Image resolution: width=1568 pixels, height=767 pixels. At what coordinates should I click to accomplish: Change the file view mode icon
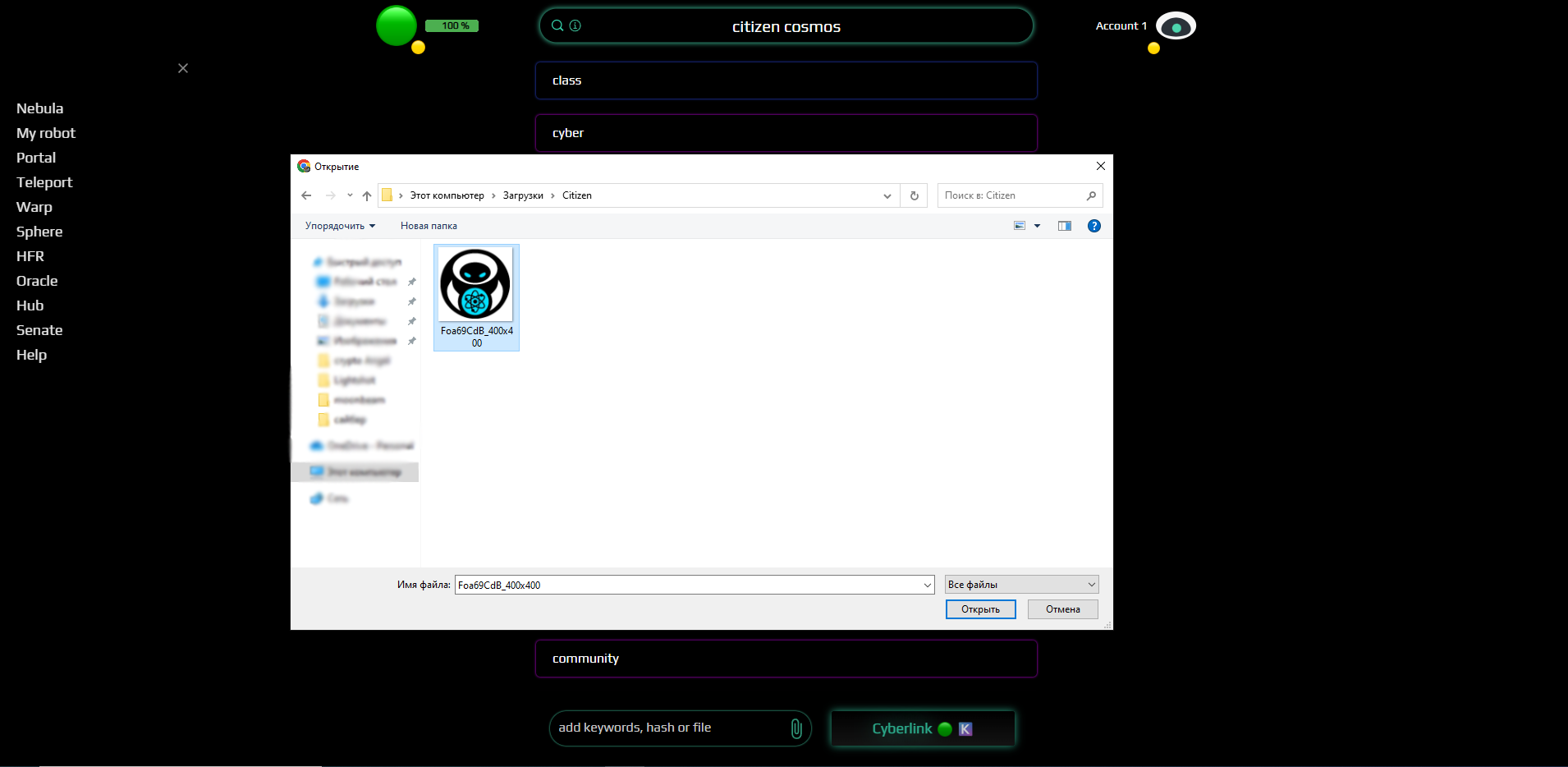pyautogui.click(x=1020, y=226)
